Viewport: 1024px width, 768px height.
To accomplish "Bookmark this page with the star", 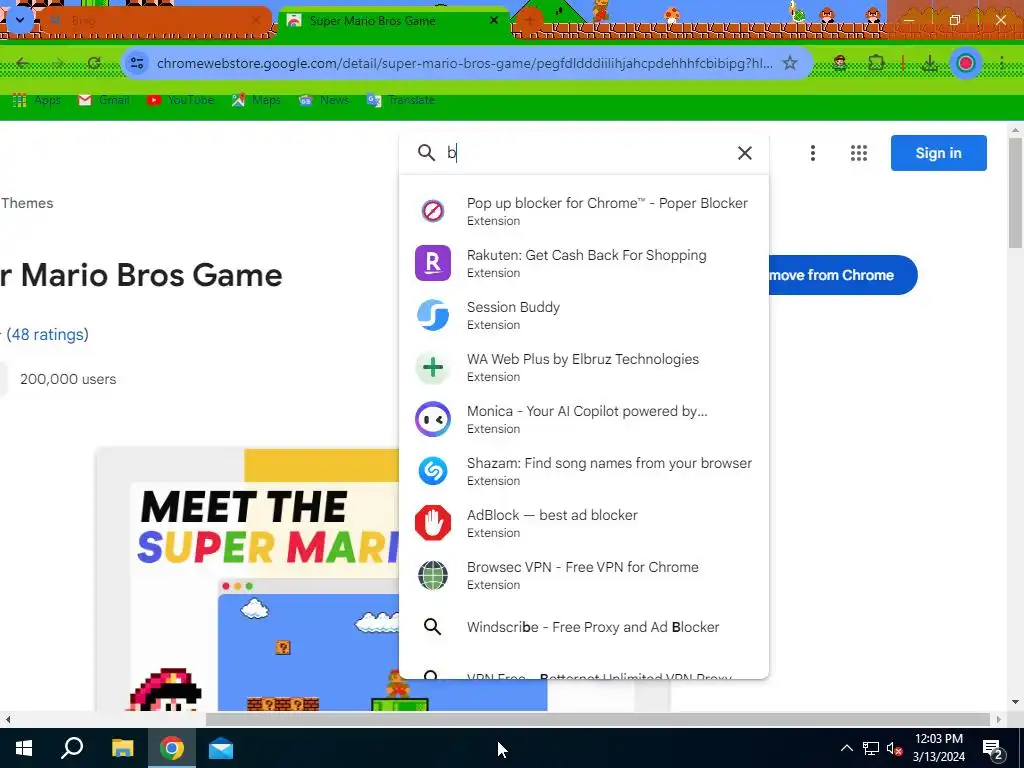I will 790,63.
